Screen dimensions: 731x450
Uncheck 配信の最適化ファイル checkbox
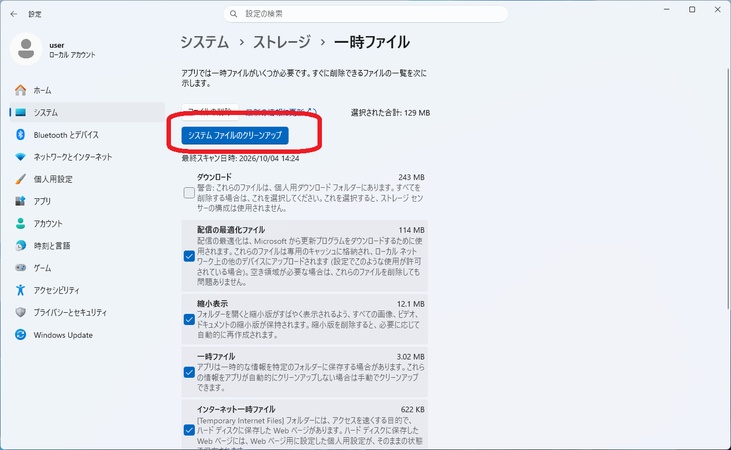[189, 256]
